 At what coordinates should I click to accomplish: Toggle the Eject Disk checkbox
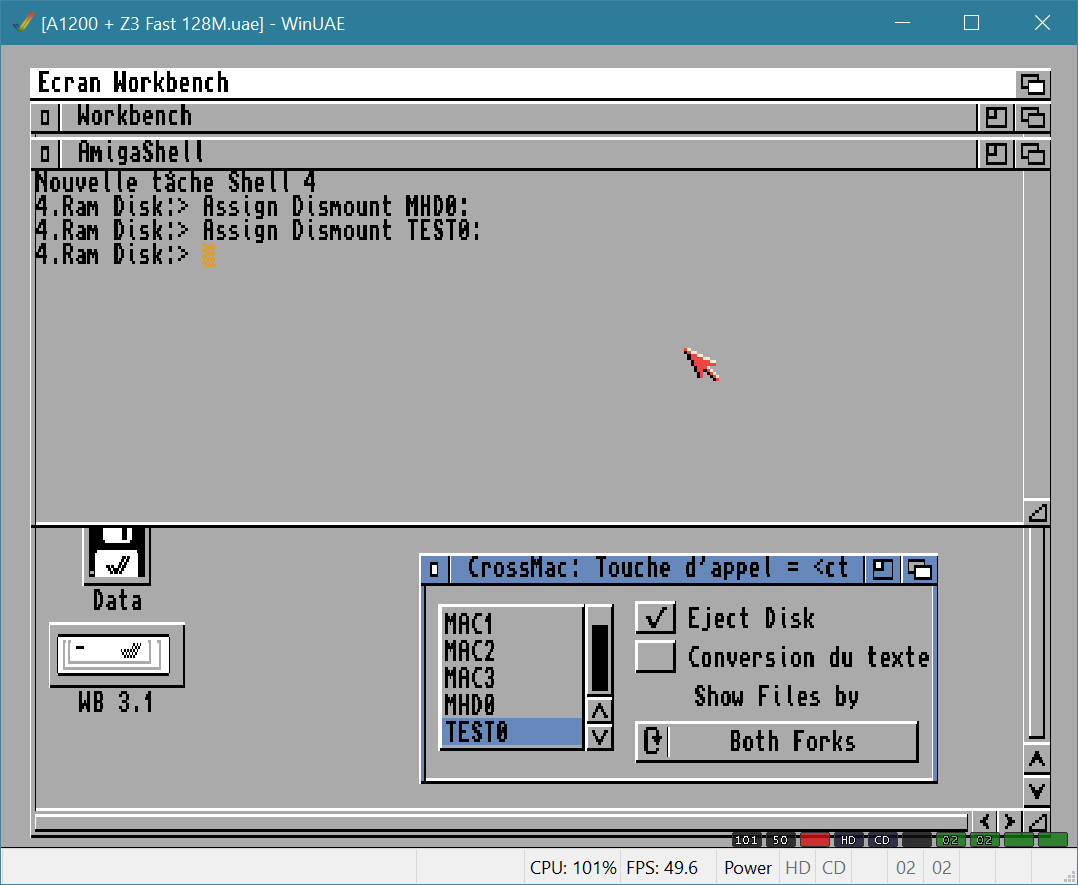pos(655,618)
